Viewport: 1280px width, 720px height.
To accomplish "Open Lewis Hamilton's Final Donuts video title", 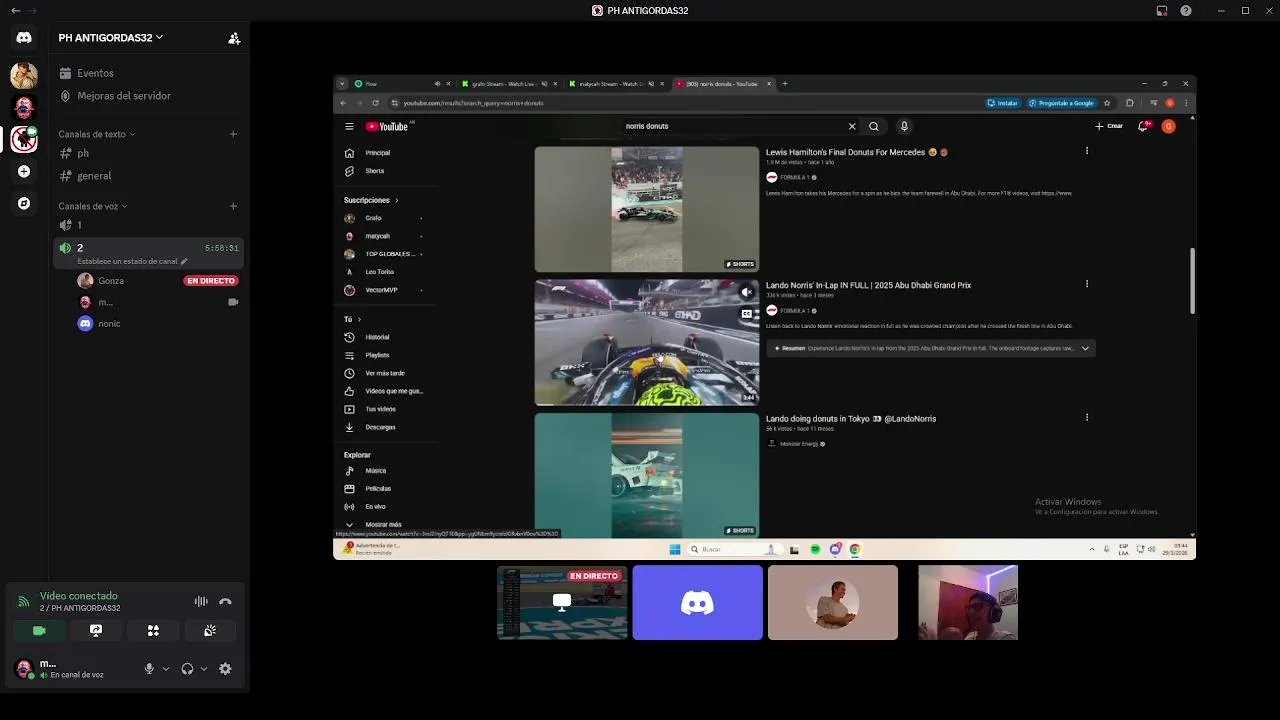I will click(x=857, y=152).
